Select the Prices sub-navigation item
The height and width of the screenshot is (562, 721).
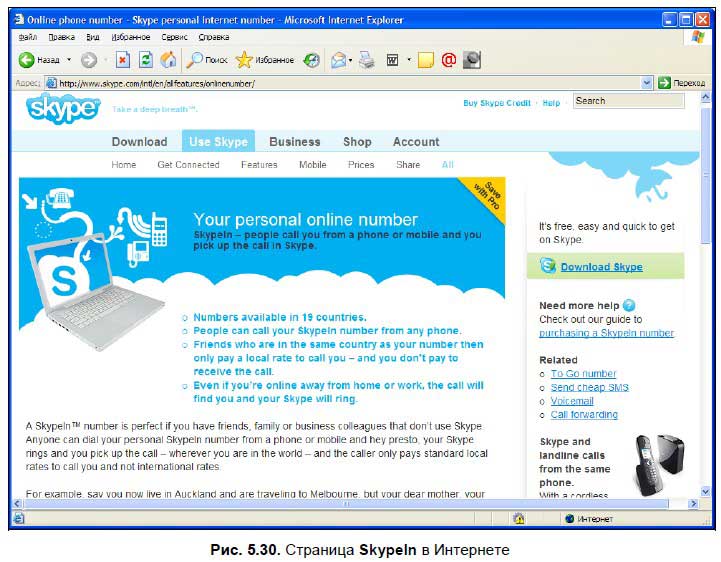[x=361, y=165]
